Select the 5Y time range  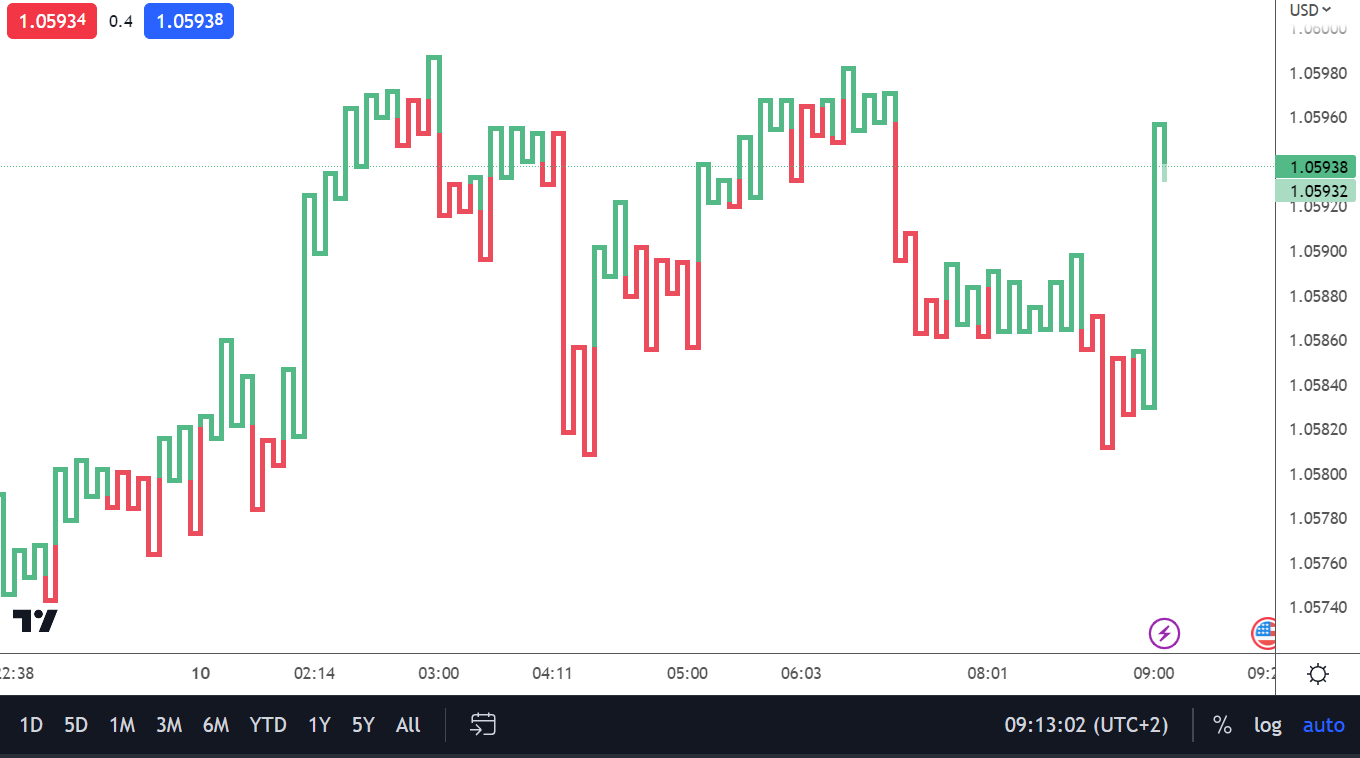click(363, 725)
